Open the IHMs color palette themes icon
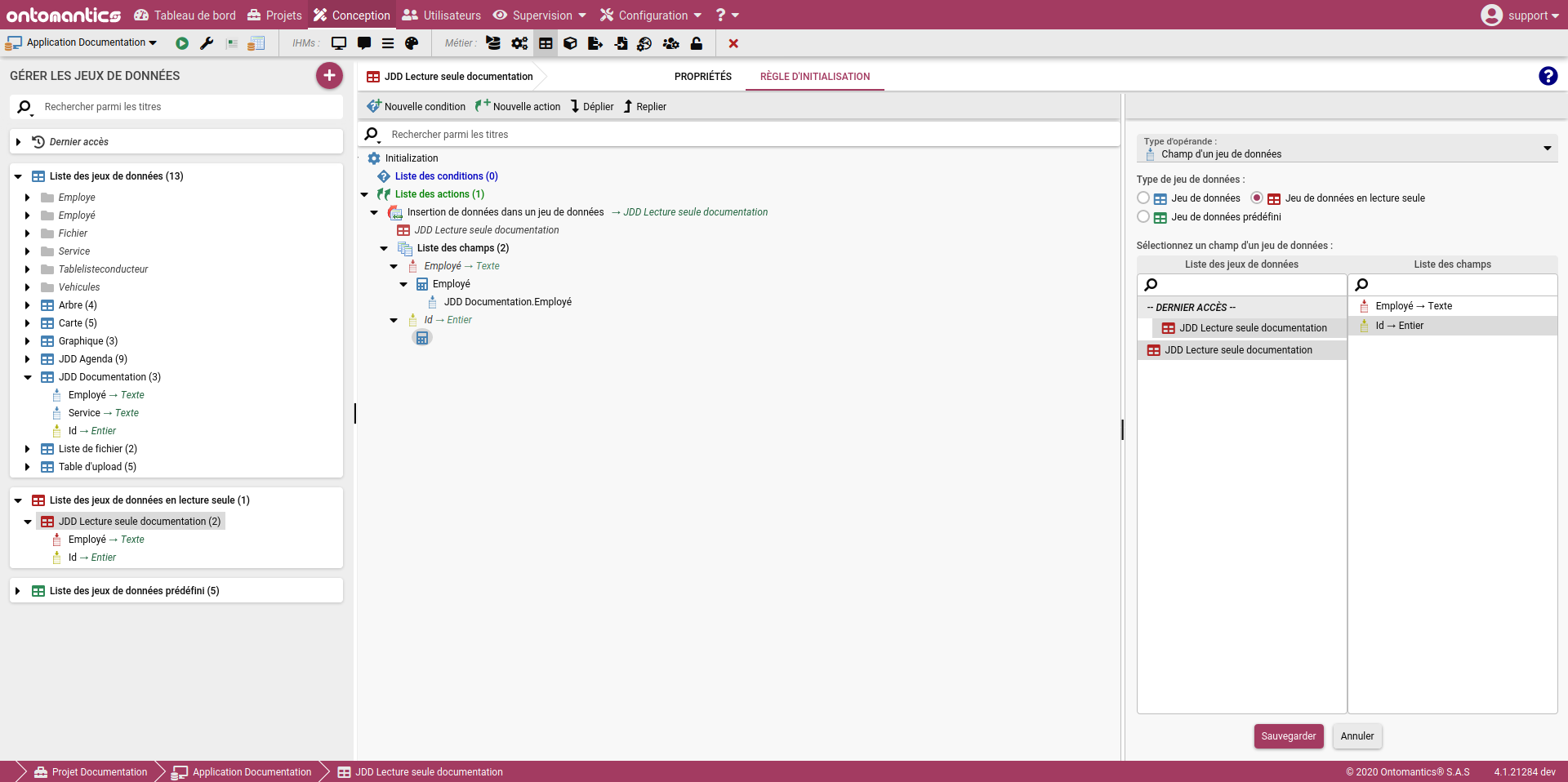This screenshot has width=1568, height=782. 412,43
